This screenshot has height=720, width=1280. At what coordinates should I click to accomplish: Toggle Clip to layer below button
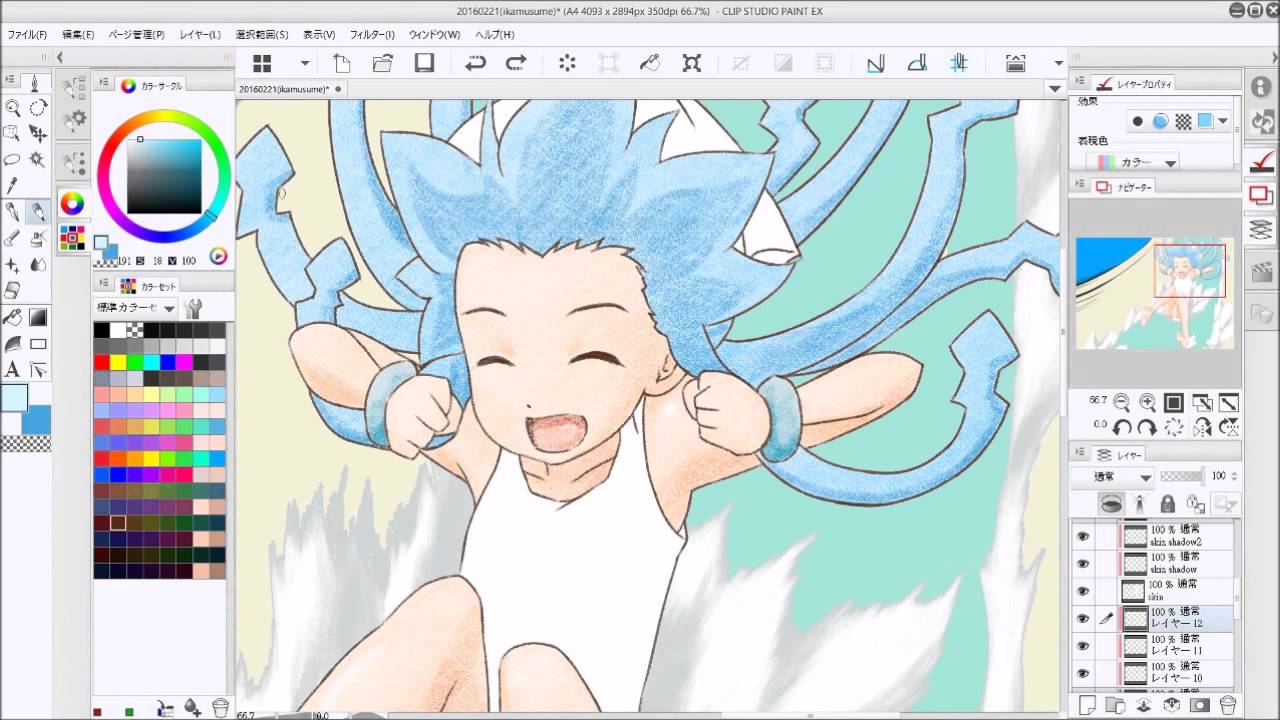(x=1110, y=504)
